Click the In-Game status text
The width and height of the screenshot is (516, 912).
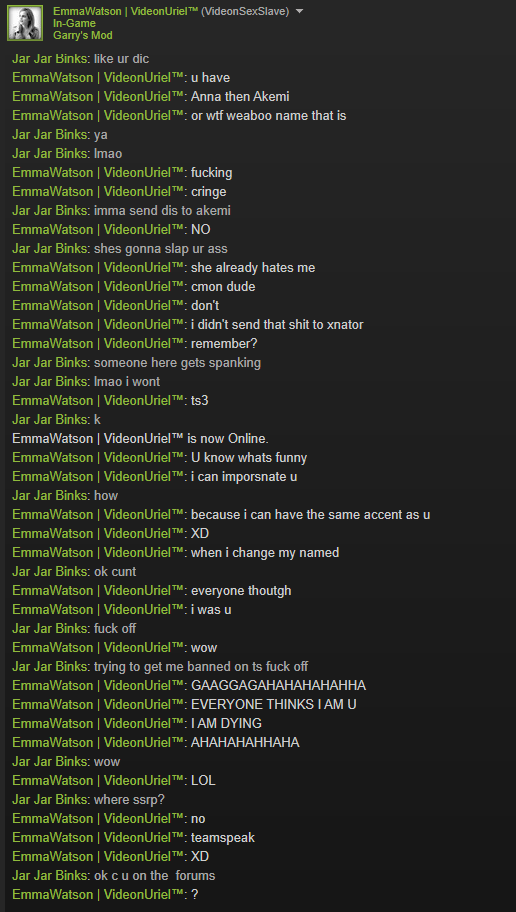click(x=74, y=23)
